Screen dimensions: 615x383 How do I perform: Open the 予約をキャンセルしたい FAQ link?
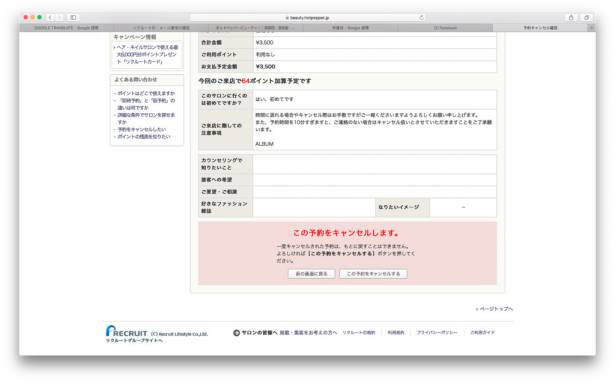pos(142,129)
